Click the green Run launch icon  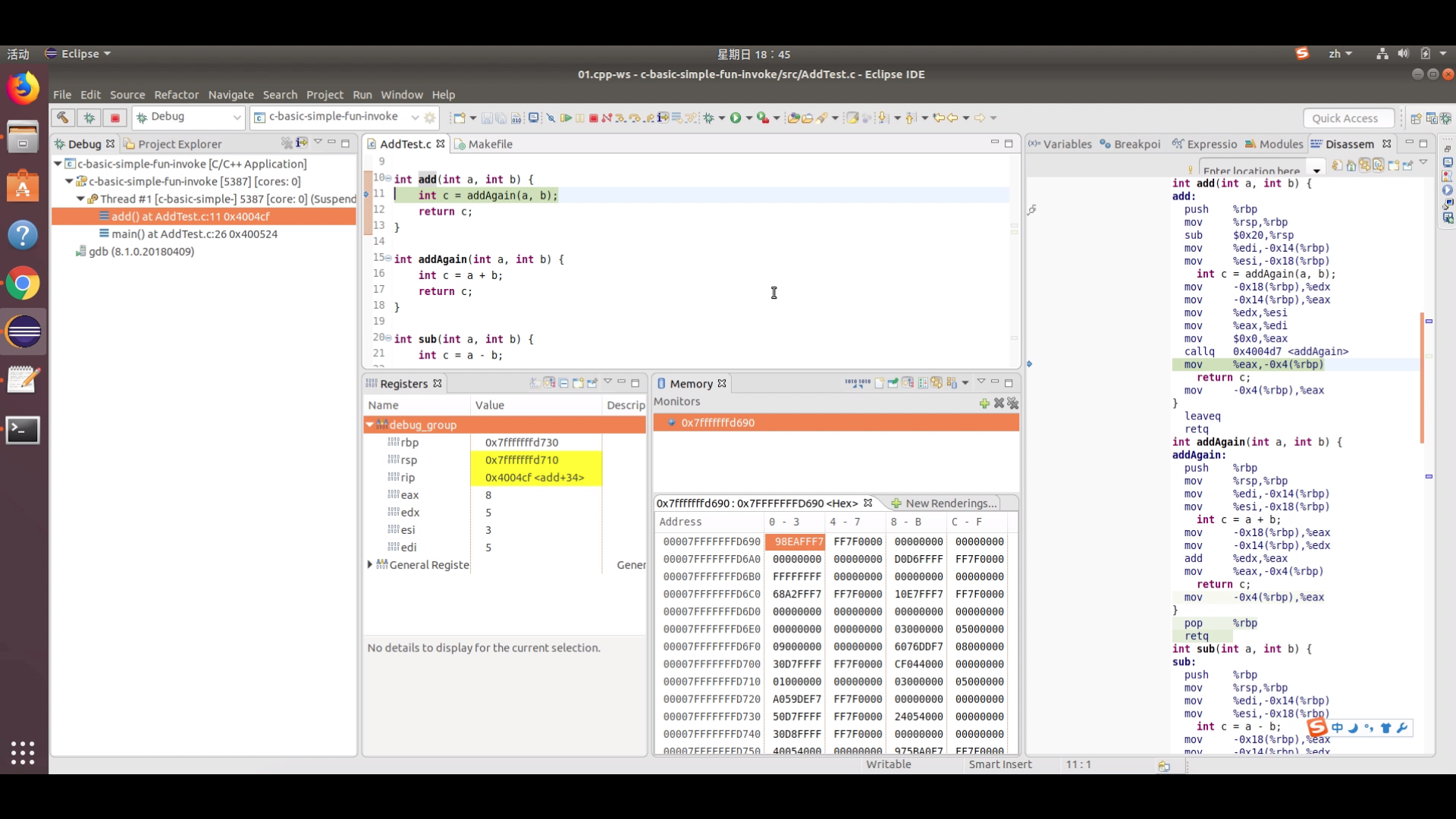point(736,118)
